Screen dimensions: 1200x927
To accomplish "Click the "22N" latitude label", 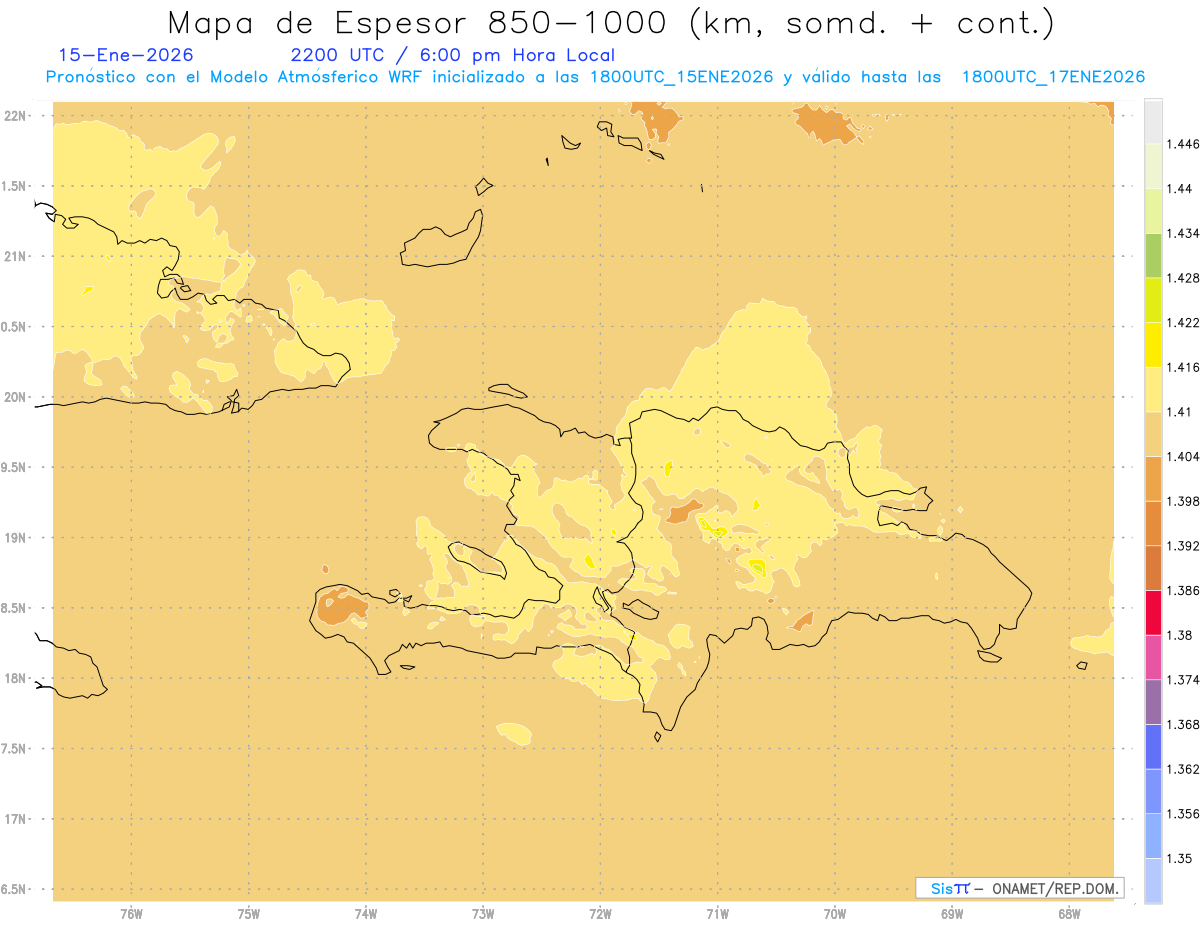I will pyautogui.click(x=15, y=116).
